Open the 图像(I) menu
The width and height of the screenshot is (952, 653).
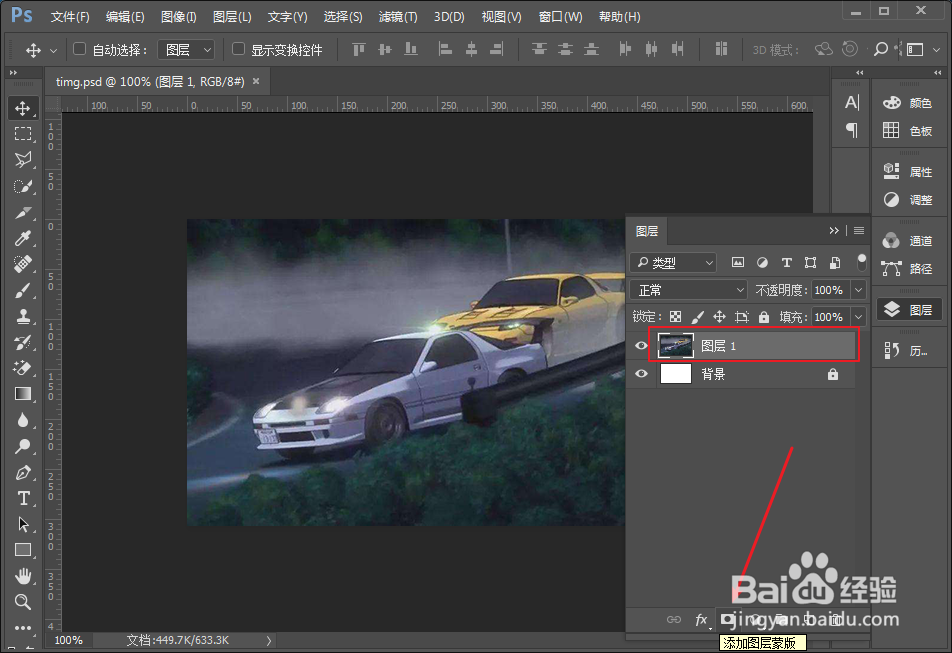(178, 16)
